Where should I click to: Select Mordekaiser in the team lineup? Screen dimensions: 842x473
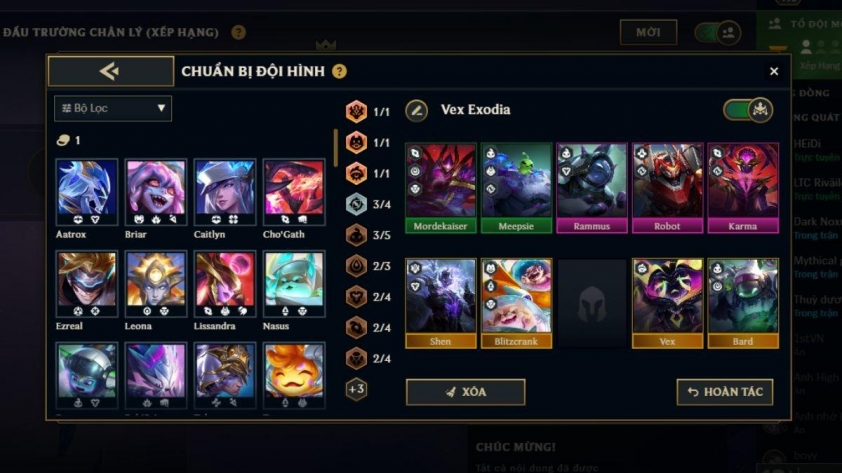[x=440, y=188]
